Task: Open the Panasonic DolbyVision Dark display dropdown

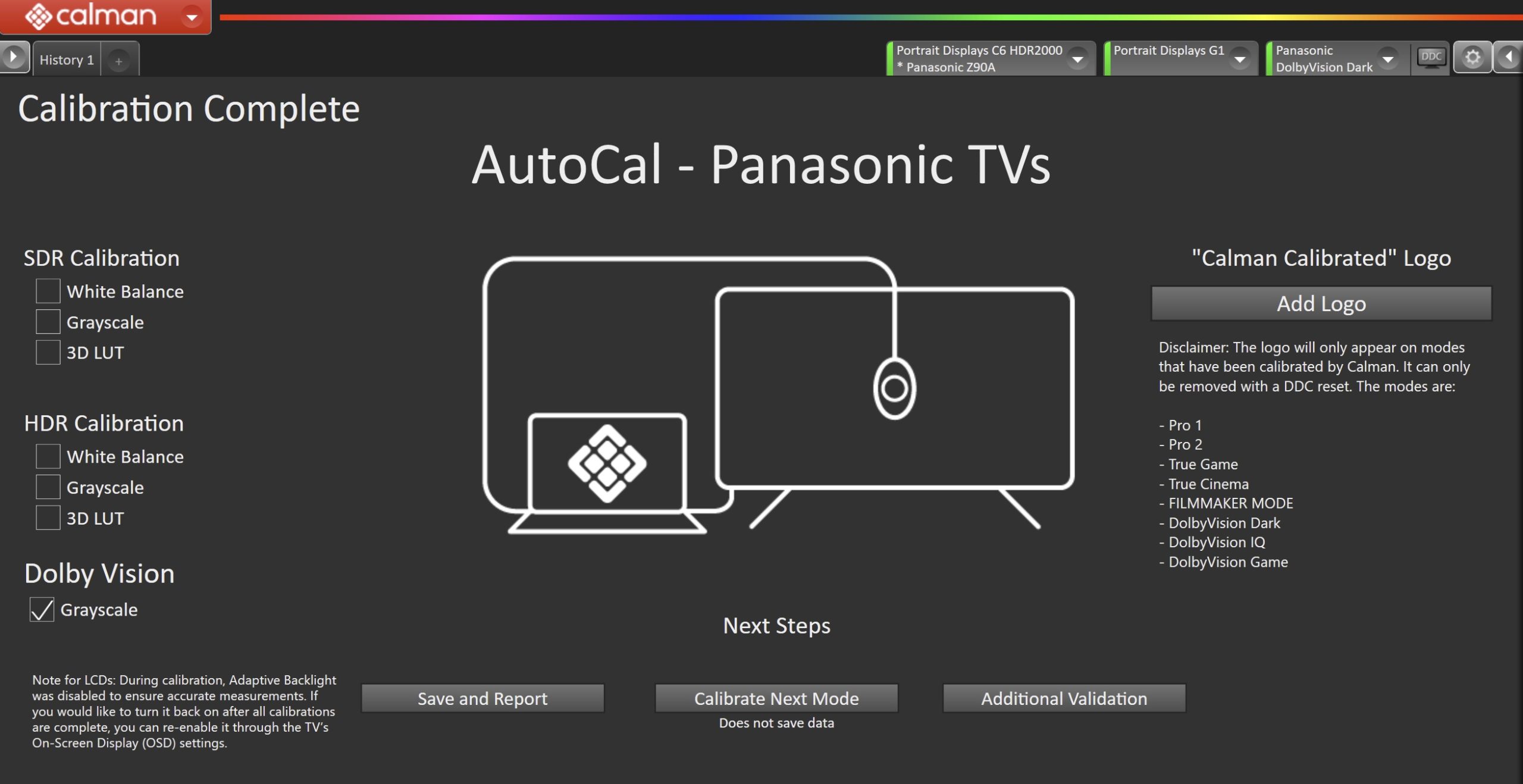Action: click(1388, 59)
